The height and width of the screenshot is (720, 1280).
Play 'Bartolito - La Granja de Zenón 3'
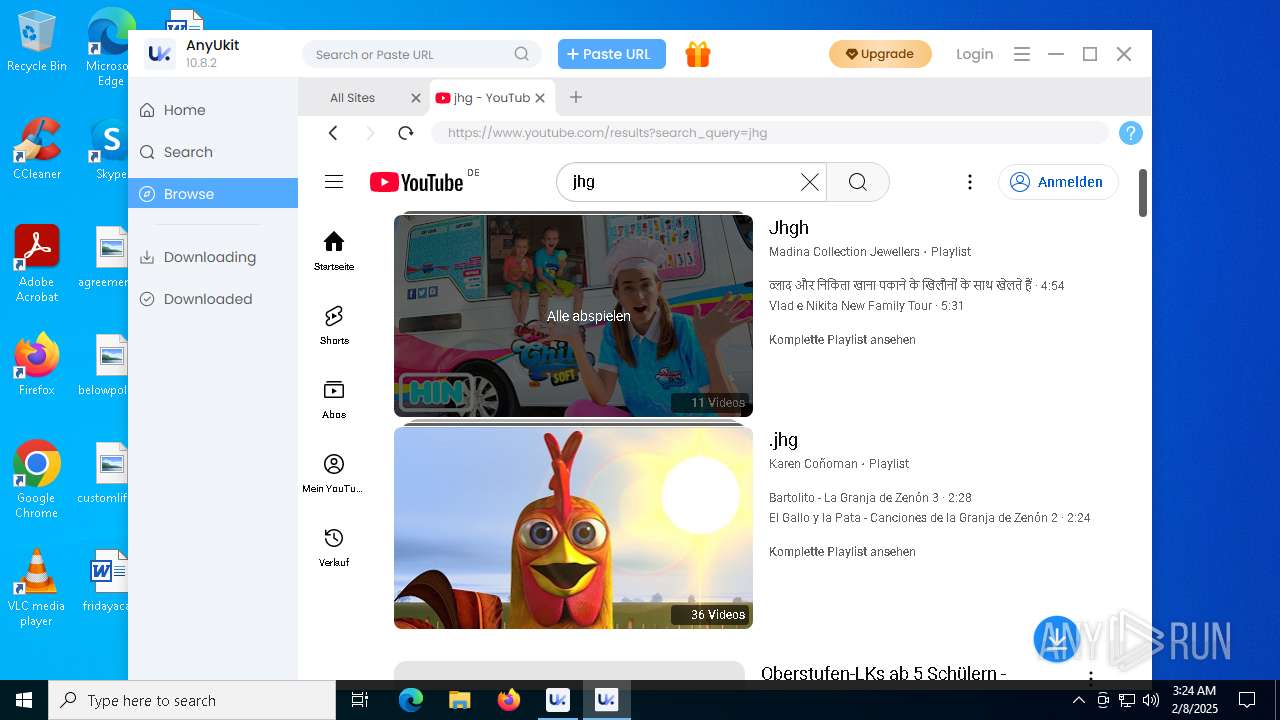(870, 498)
